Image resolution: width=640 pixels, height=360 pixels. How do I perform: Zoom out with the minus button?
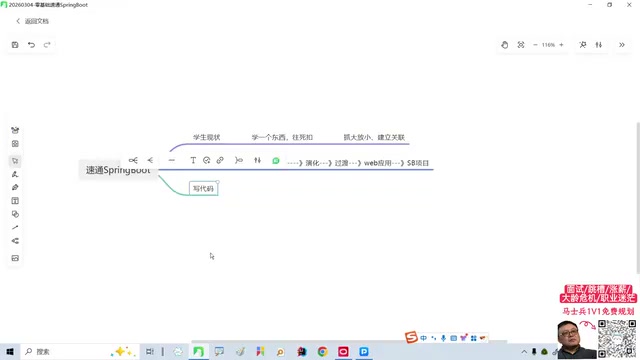click(x=535, y=45)
